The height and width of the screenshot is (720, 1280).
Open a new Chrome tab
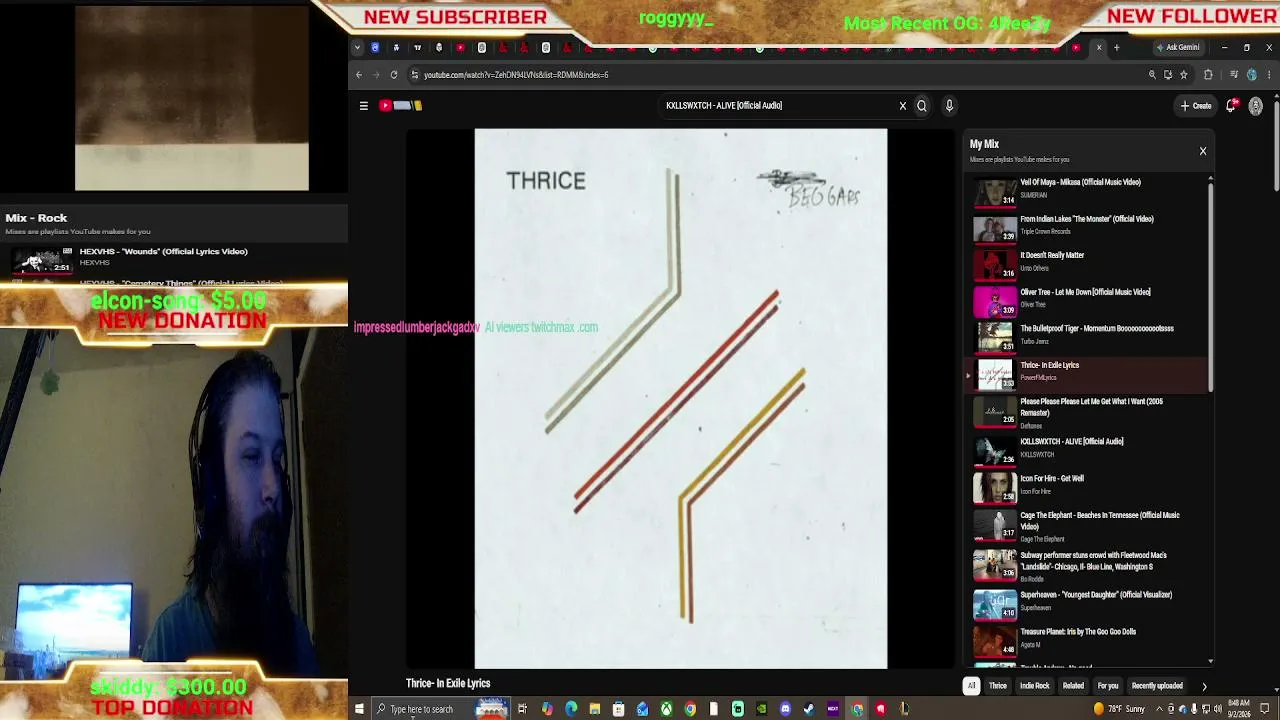(1117, 47)
